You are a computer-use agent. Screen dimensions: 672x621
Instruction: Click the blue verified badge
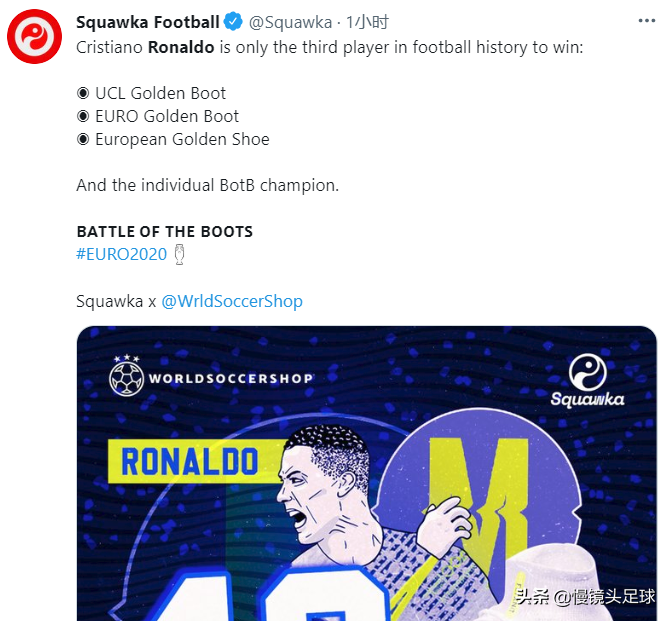234,22
